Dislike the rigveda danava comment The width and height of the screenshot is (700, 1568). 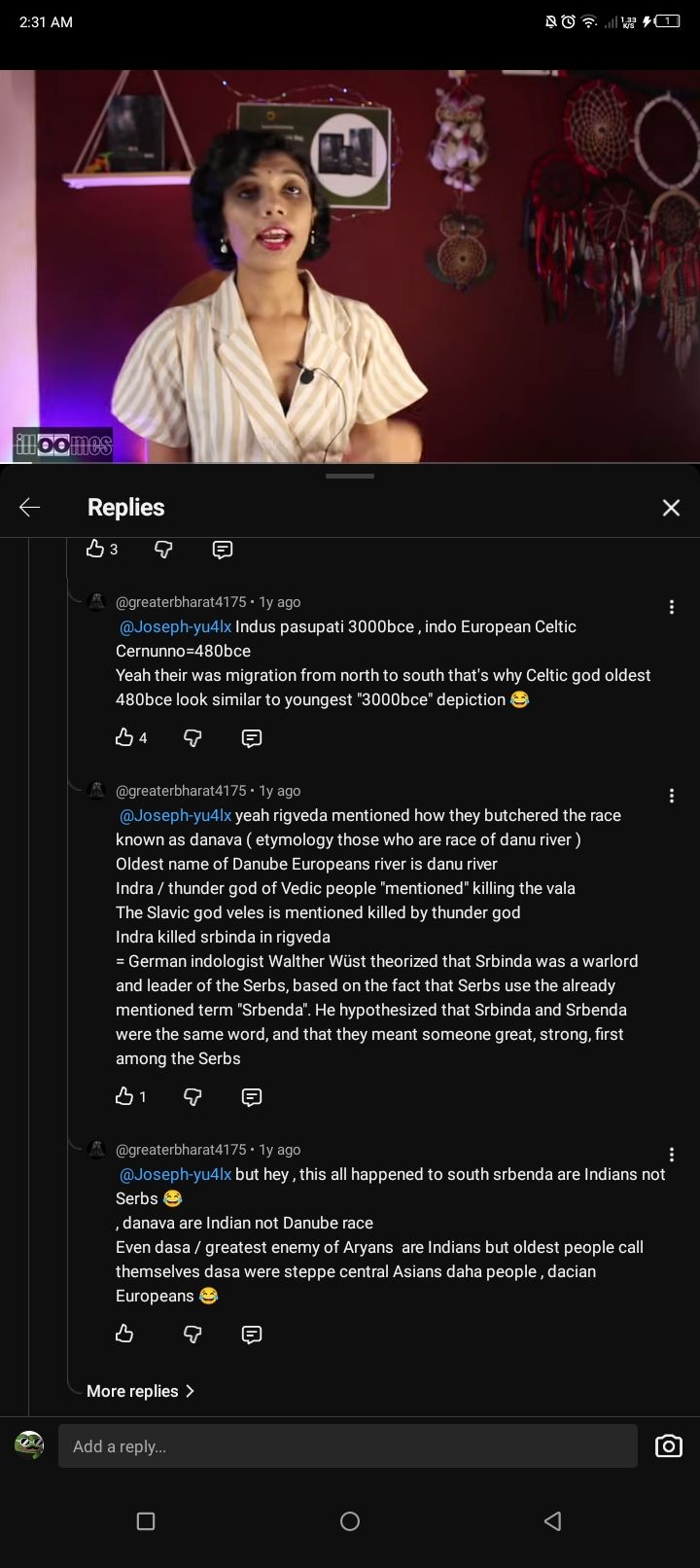pos(192,1096)
